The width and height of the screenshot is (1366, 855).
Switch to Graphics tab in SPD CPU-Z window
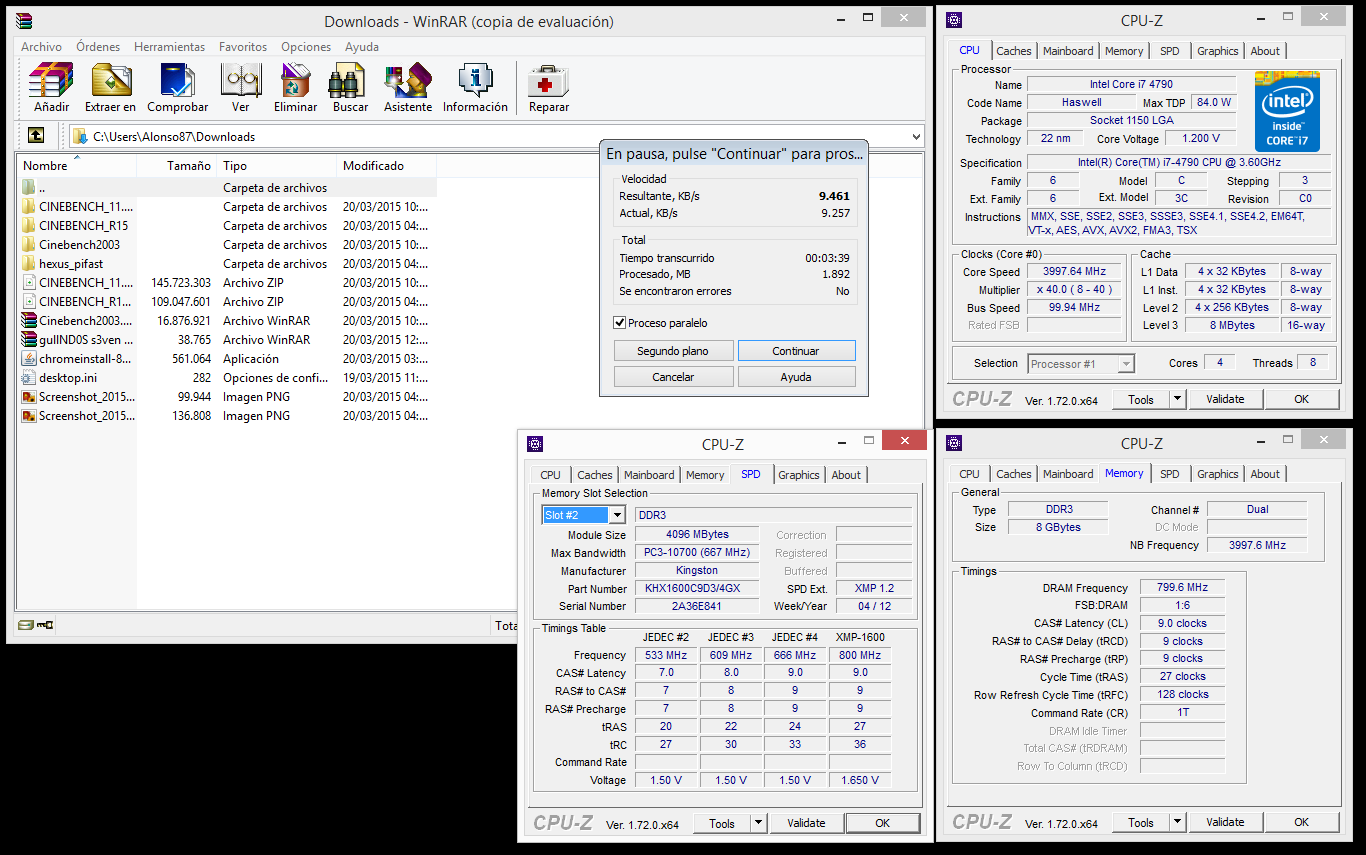click(799, 475)
